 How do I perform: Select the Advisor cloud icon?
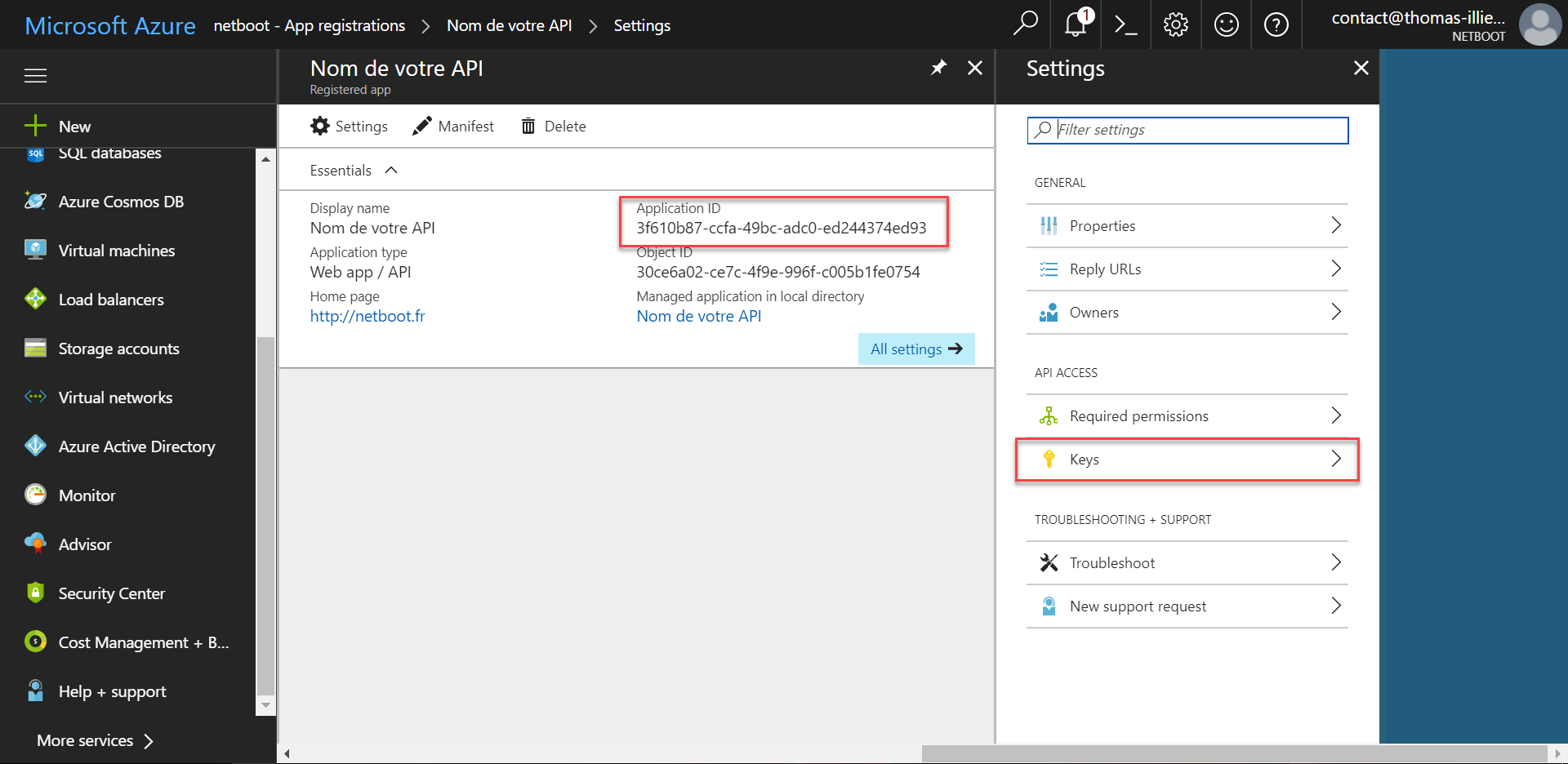coord(35,544)
